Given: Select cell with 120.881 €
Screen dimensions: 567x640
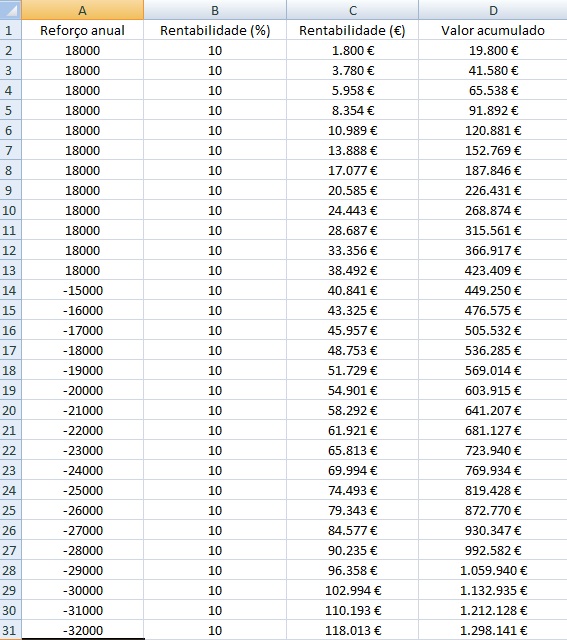Looking at the screenshot, I should click(x=493, y=130).
